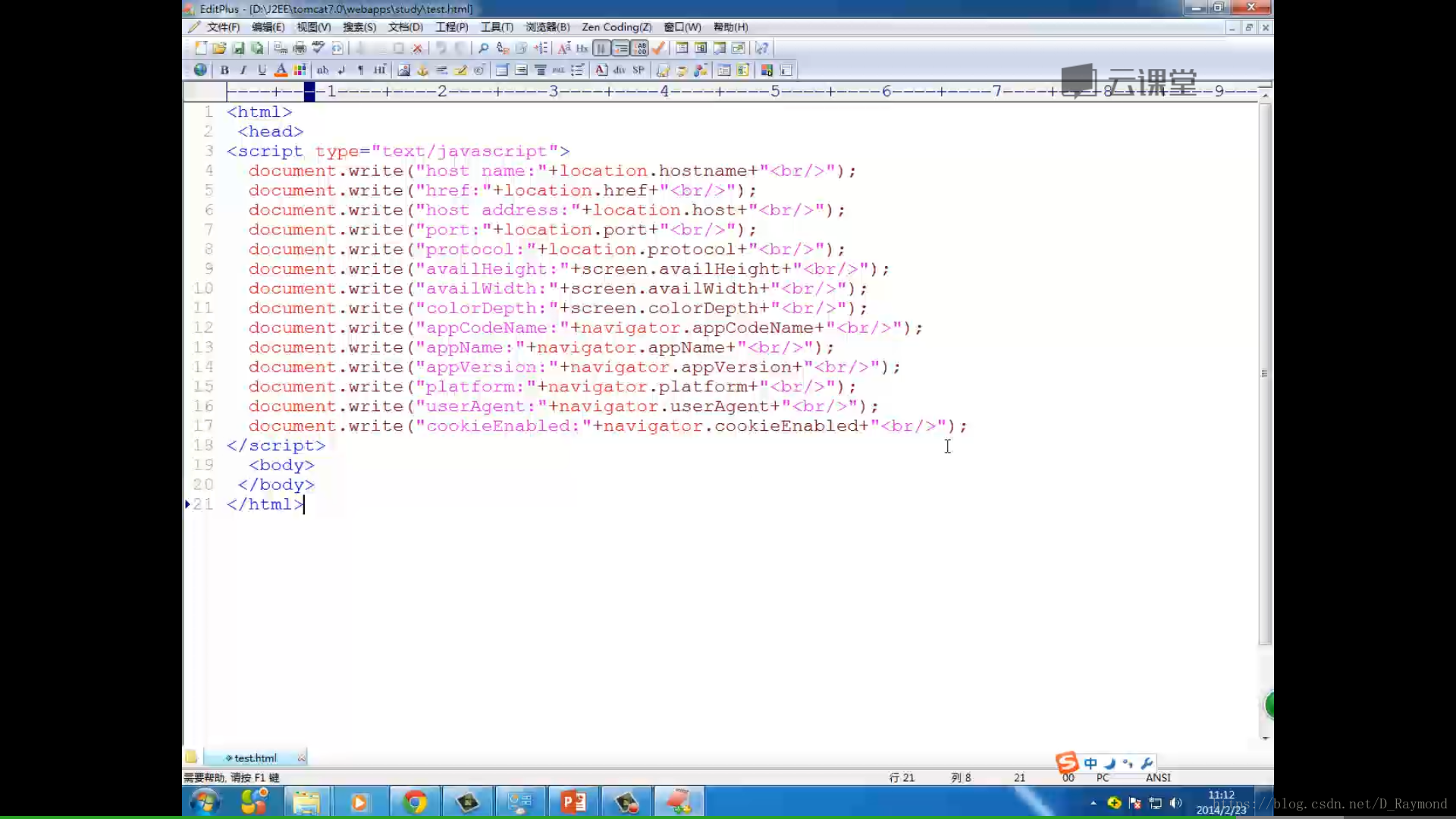Insert an image tag
This screenshot has width=1456, height=819.
[x=403, y=70]
